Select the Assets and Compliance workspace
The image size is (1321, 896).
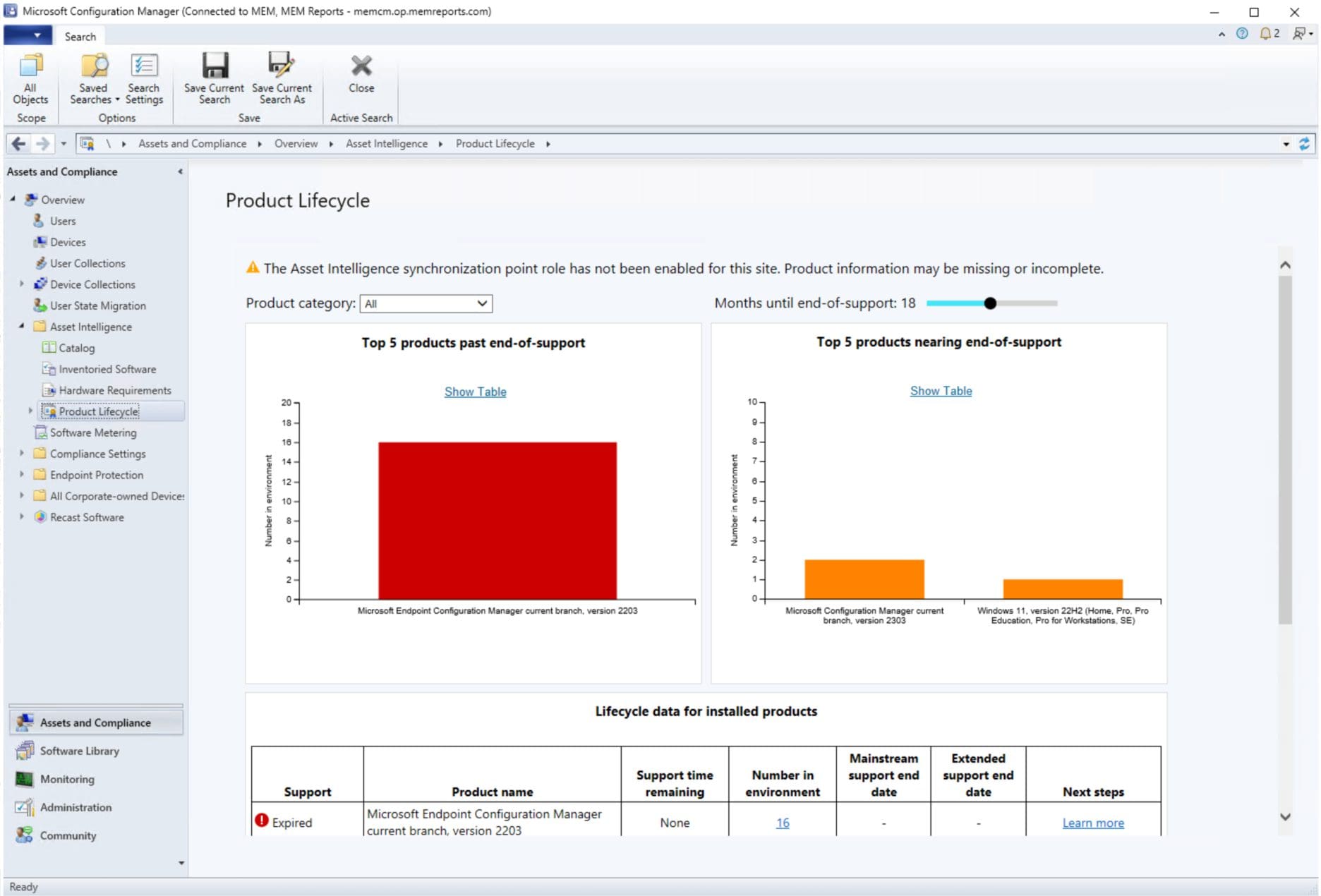96,722
